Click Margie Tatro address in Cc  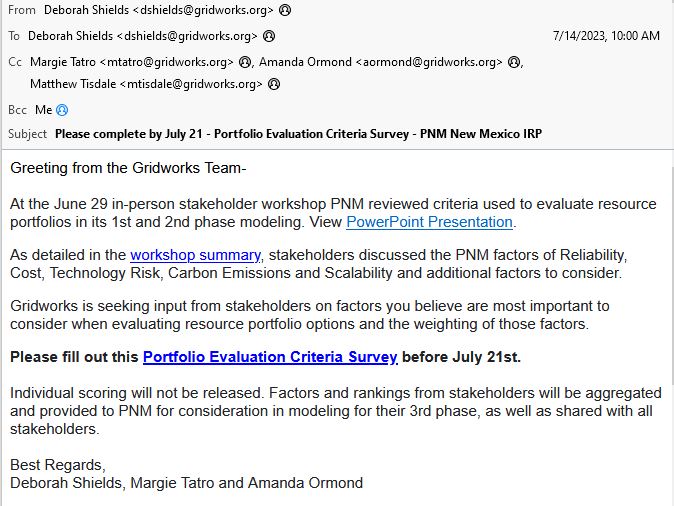point(132,62)
